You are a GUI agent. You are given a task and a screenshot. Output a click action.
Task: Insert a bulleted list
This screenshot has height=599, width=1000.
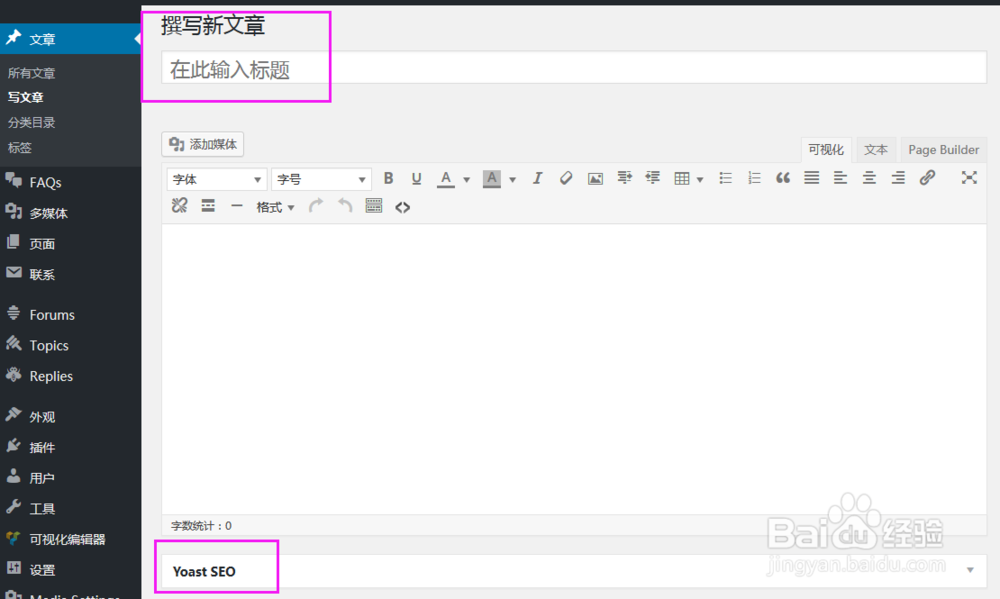[x=725, y=178]
